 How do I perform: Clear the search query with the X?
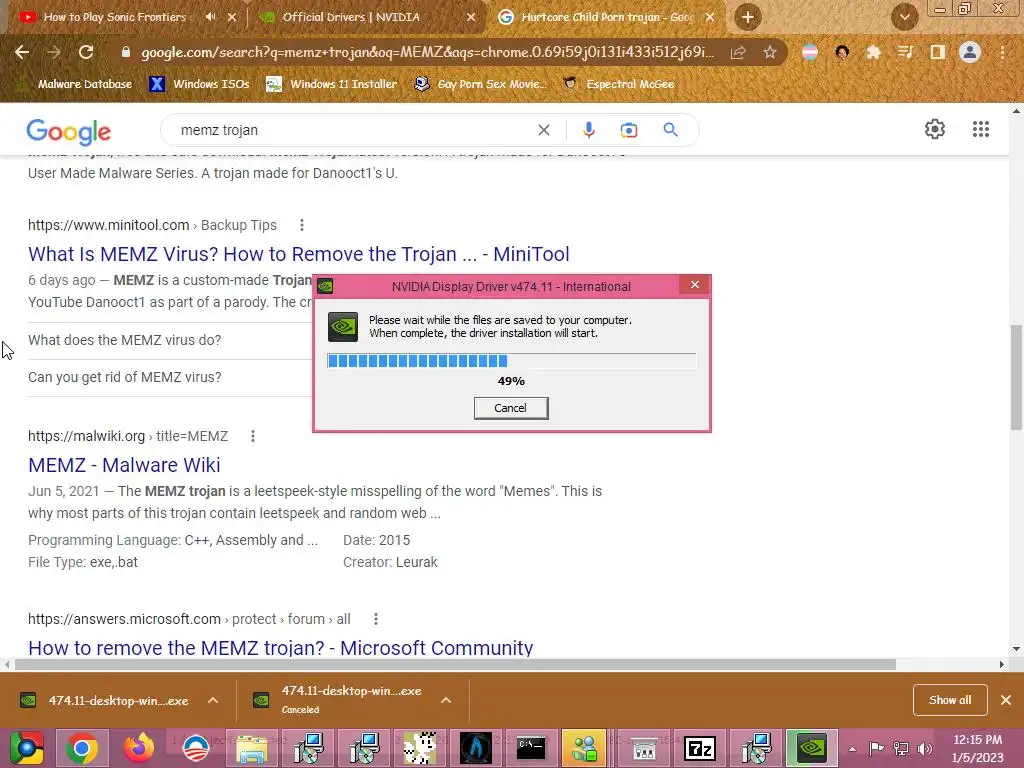click(x=543, y=130)
